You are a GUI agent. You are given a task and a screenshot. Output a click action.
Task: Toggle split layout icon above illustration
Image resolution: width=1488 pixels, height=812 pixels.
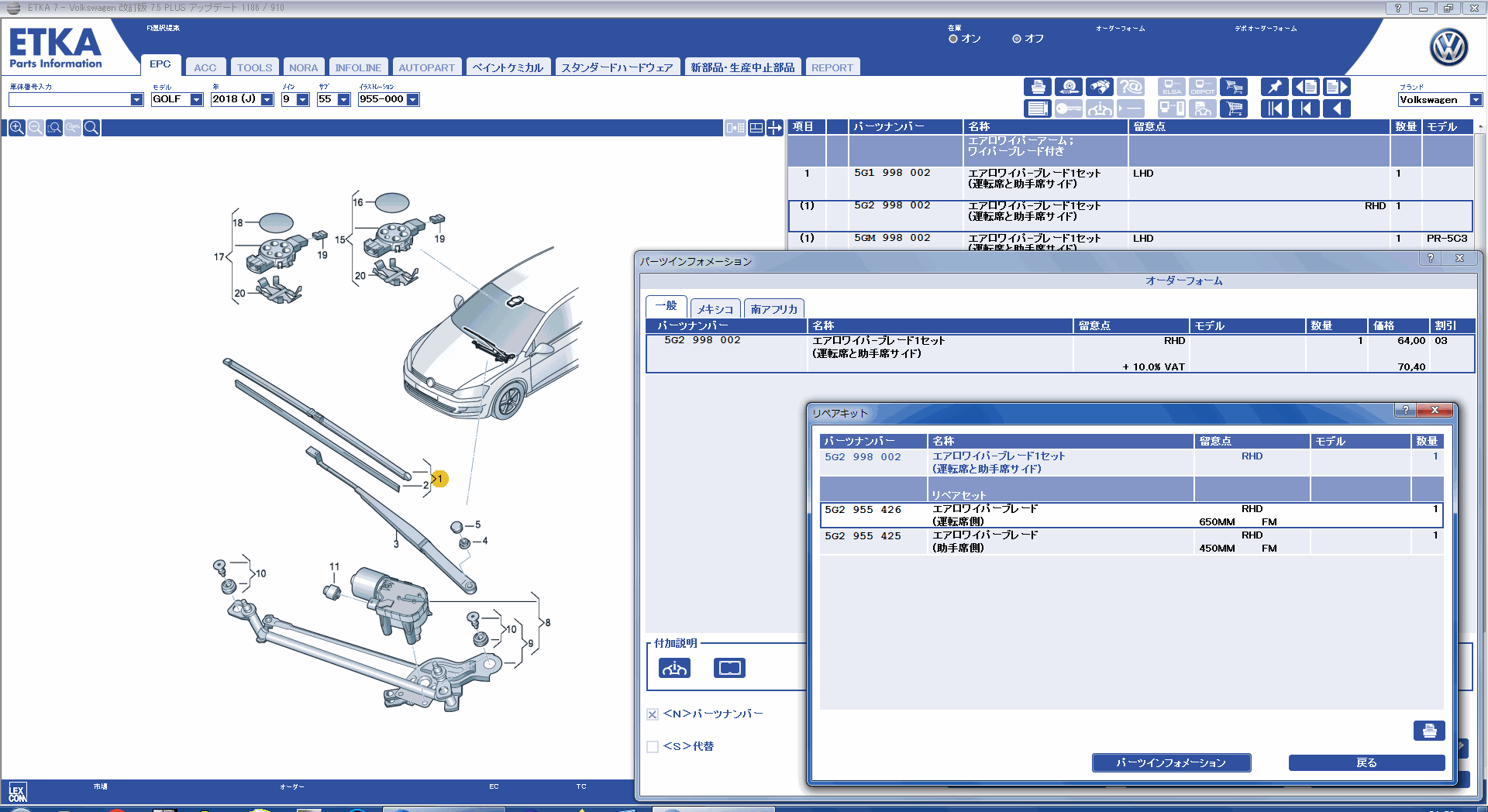tap(756, 128)
